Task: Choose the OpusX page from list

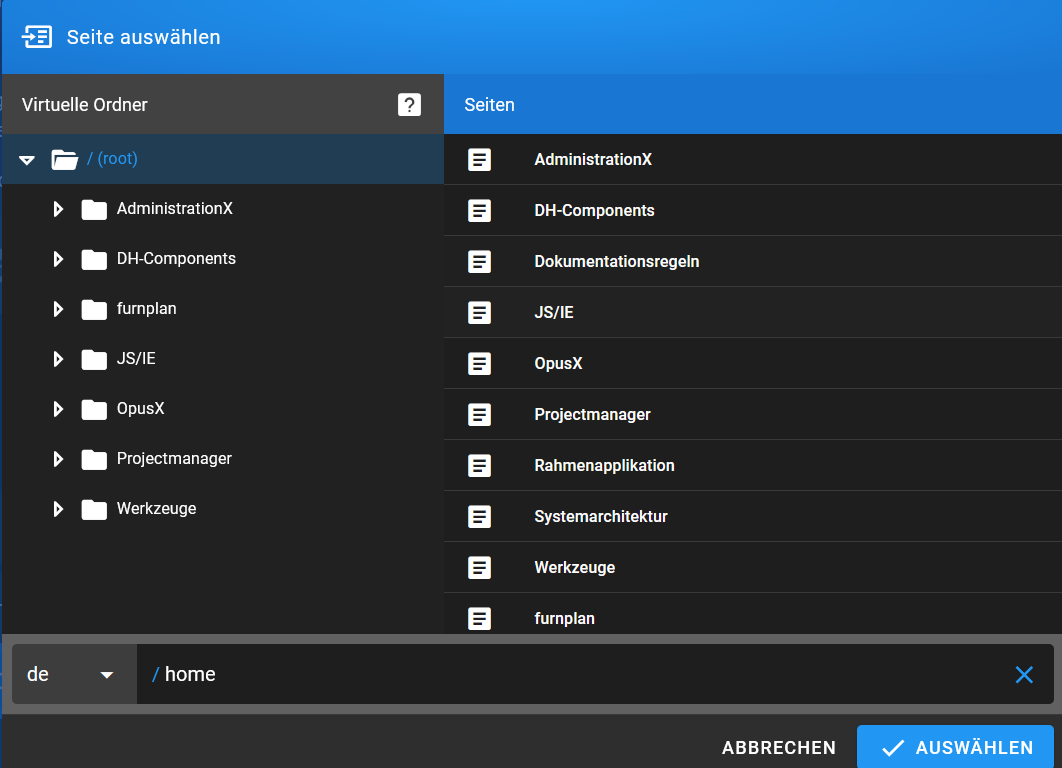Action: coord(558,364)
